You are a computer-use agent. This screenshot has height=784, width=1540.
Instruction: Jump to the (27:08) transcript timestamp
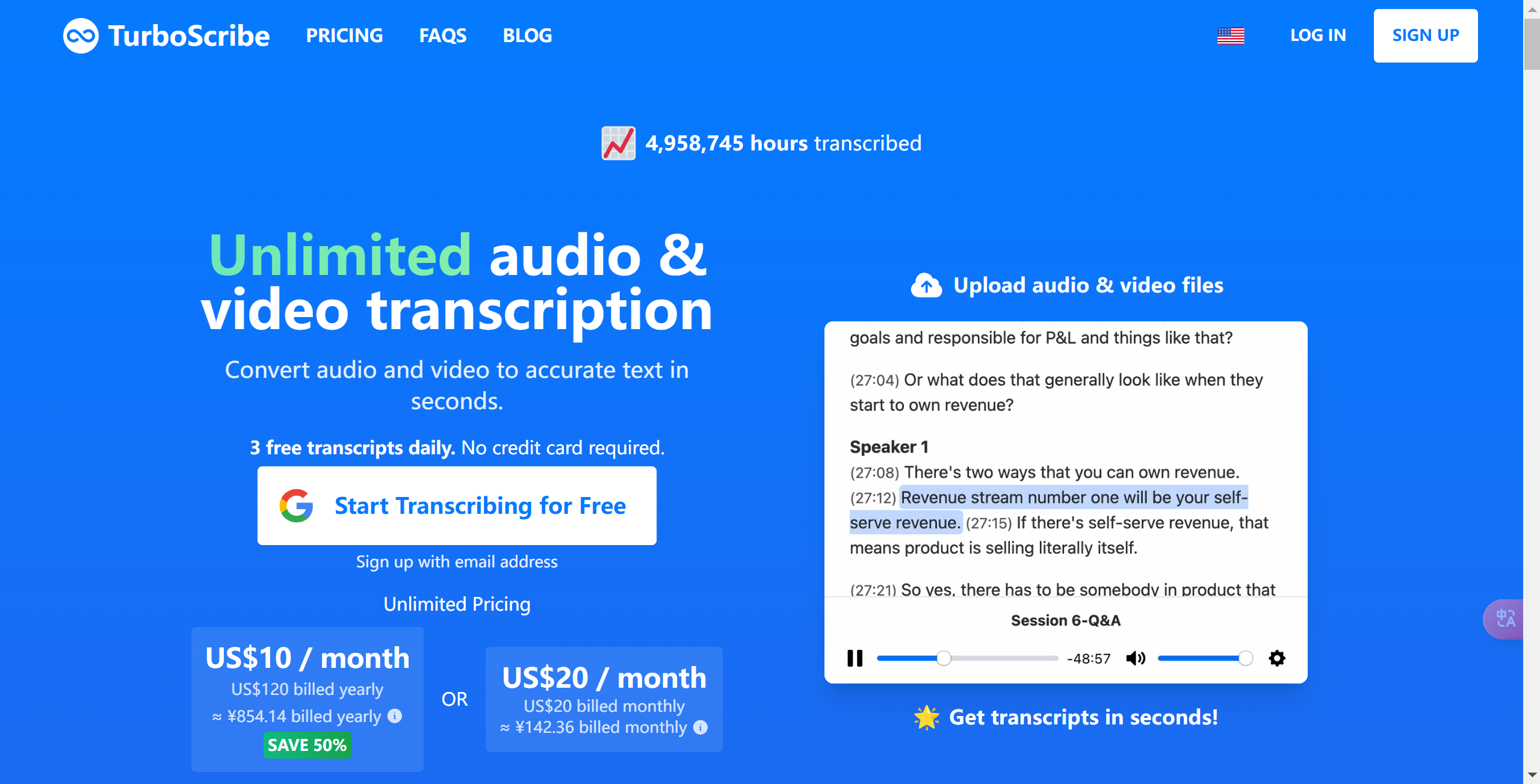click(x=874, y=473)
